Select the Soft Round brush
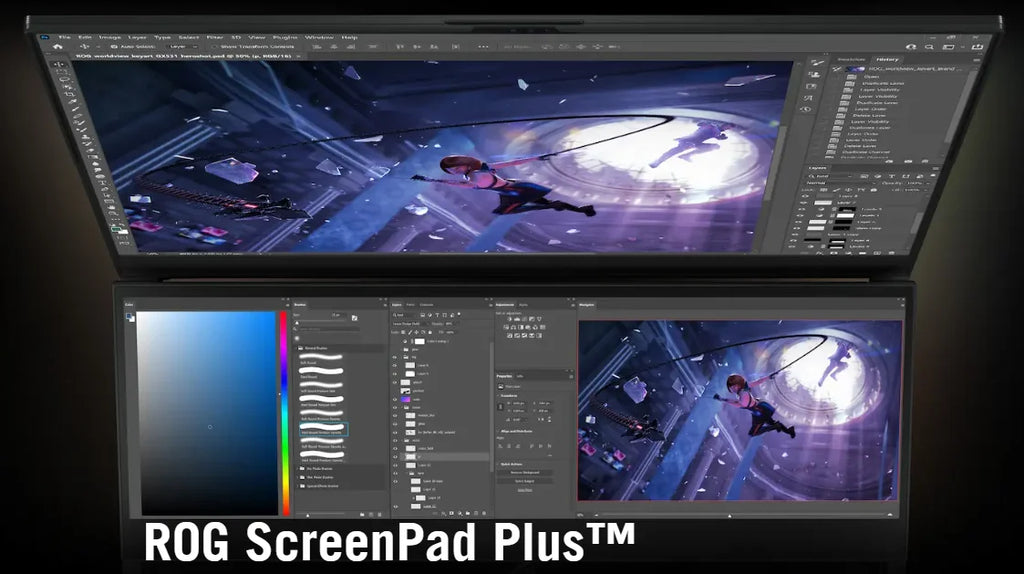The width and height of the screenshot is (1024, 574). (321, 359)
